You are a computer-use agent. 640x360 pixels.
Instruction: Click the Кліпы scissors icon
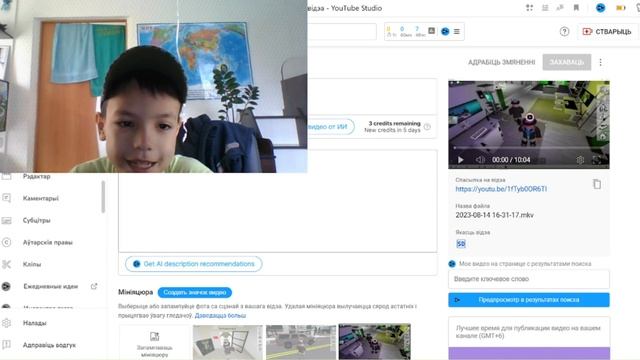pos(7,264)
